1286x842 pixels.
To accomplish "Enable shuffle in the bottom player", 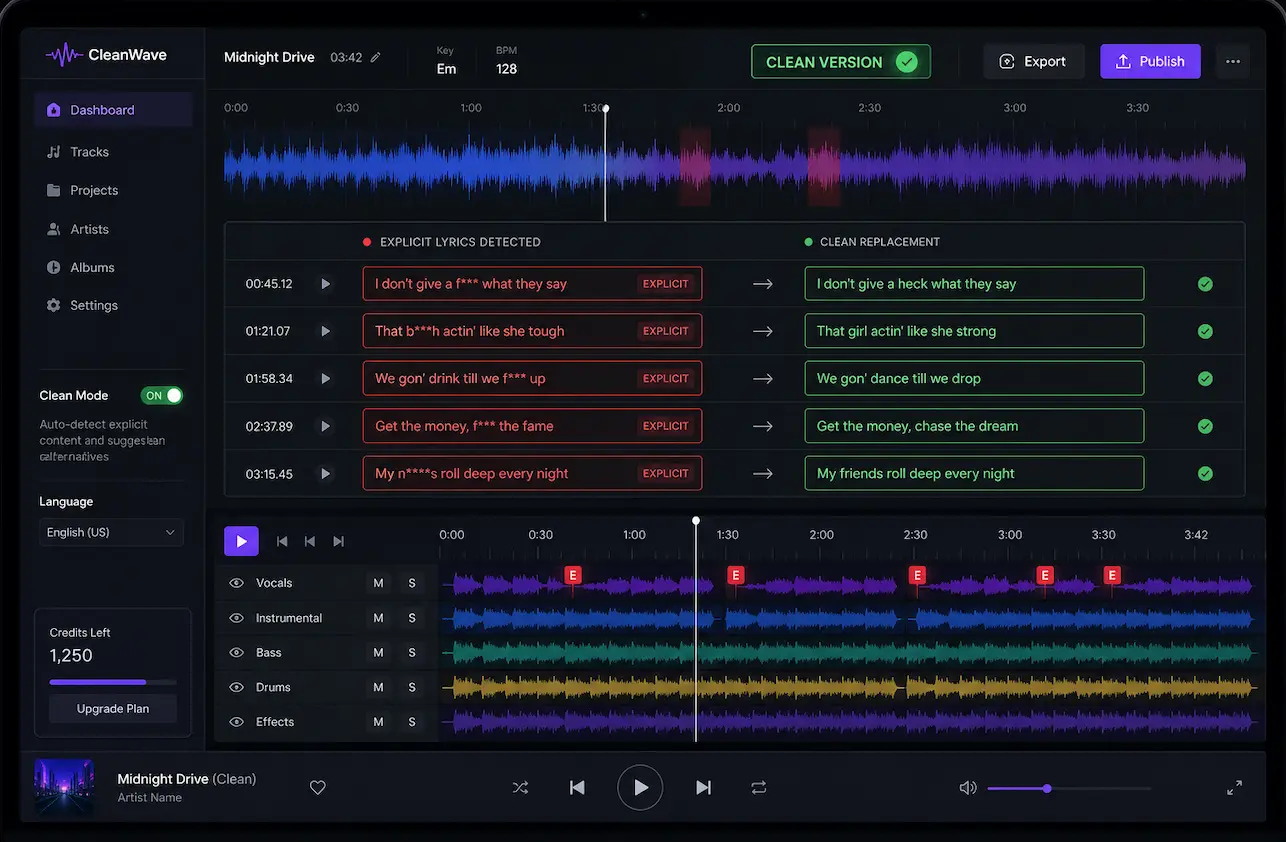I will (520, 788).
